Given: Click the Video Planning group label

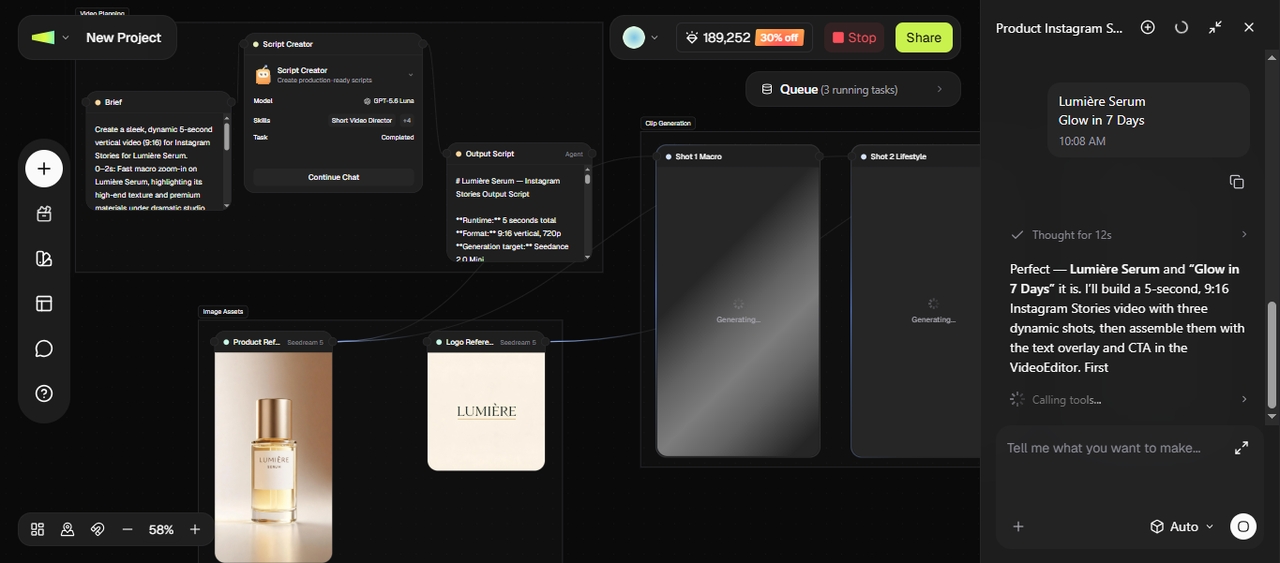Looking at the screenshot, I should pos(102,13).
